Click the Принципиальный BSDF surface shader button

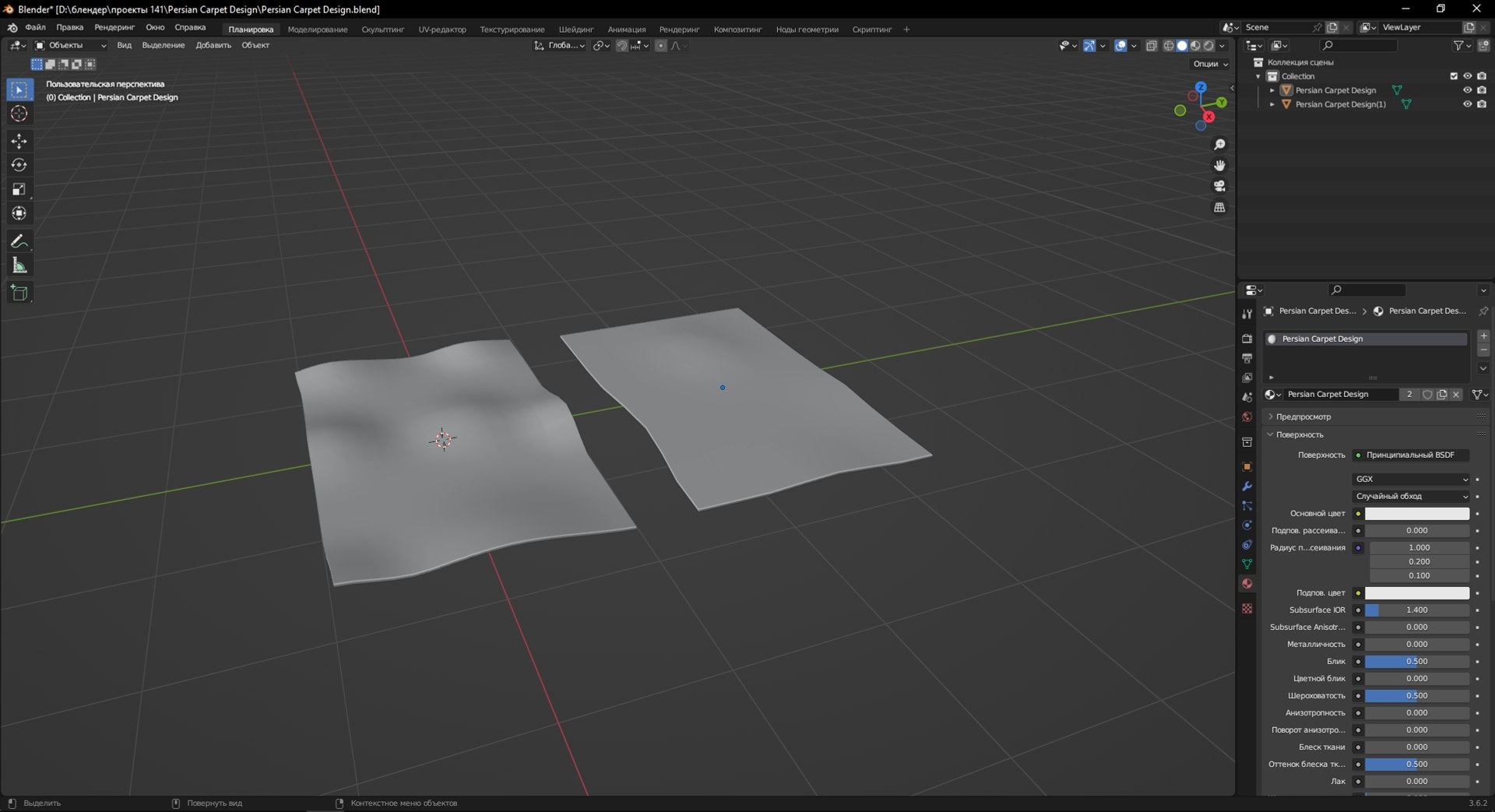coord(1411,455)
